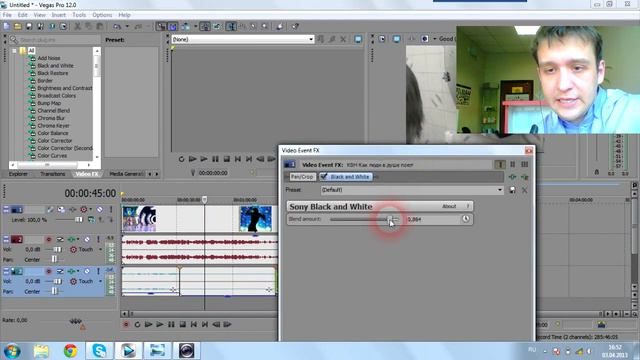The height and width of the screenshot is (360, 640).
Task: Click Remove Selected Plug-In icon in Video Event FX
Action: (x=524, y=177)
